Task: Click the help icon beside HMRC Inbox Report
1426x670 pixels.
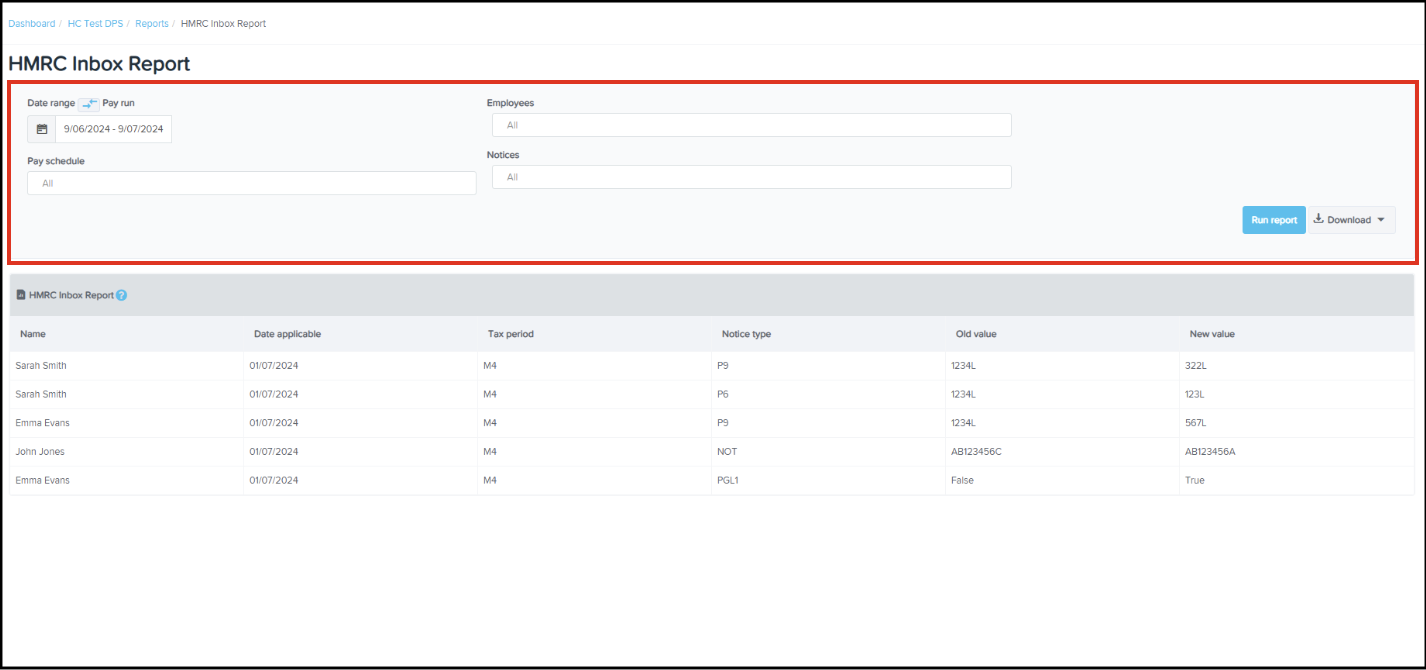Action: [x=122, y=296]
